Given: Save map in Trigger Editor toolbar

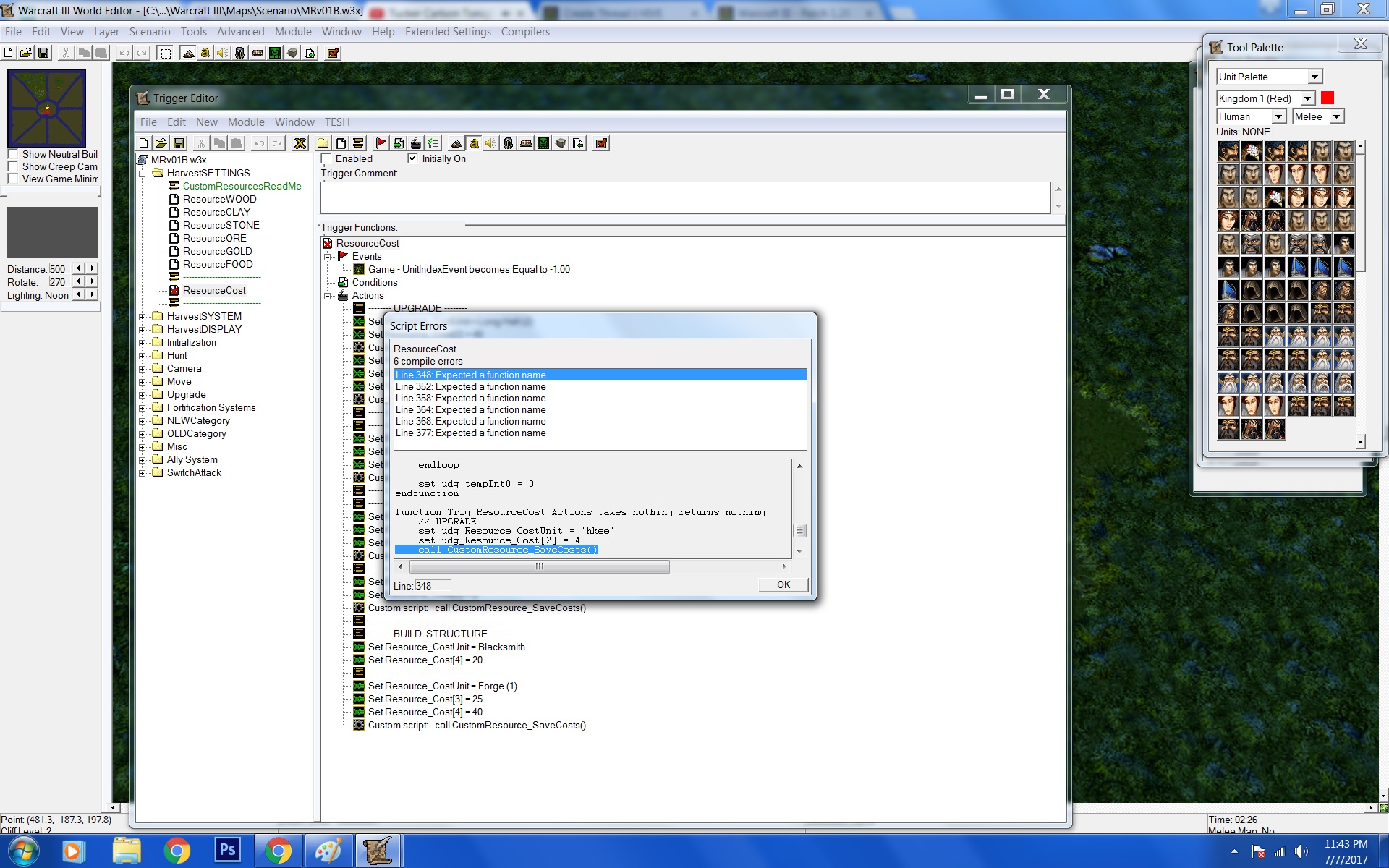Looking at the screenshot, I should coord(179,143).
